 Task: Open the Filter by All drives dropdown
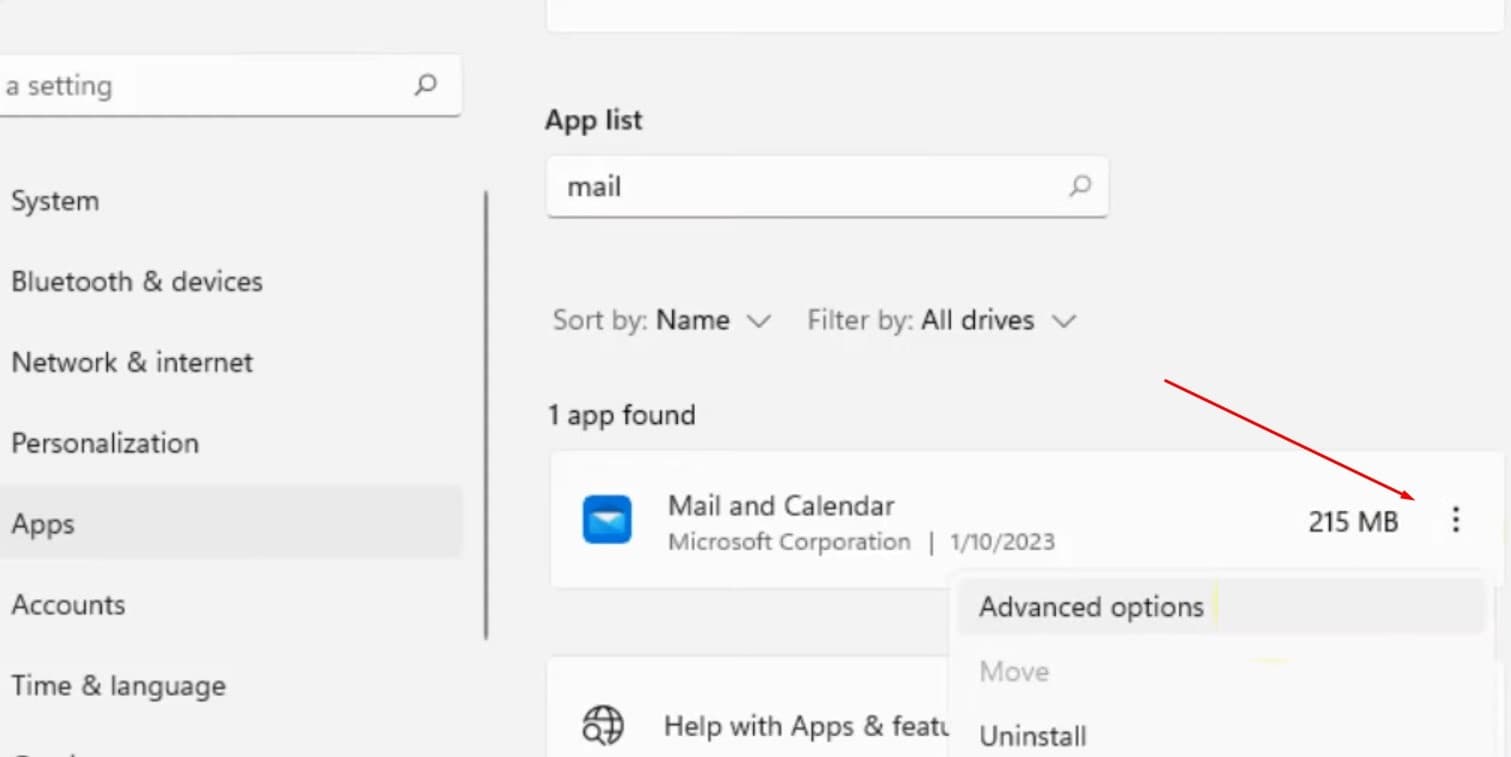tap(941, 321)
